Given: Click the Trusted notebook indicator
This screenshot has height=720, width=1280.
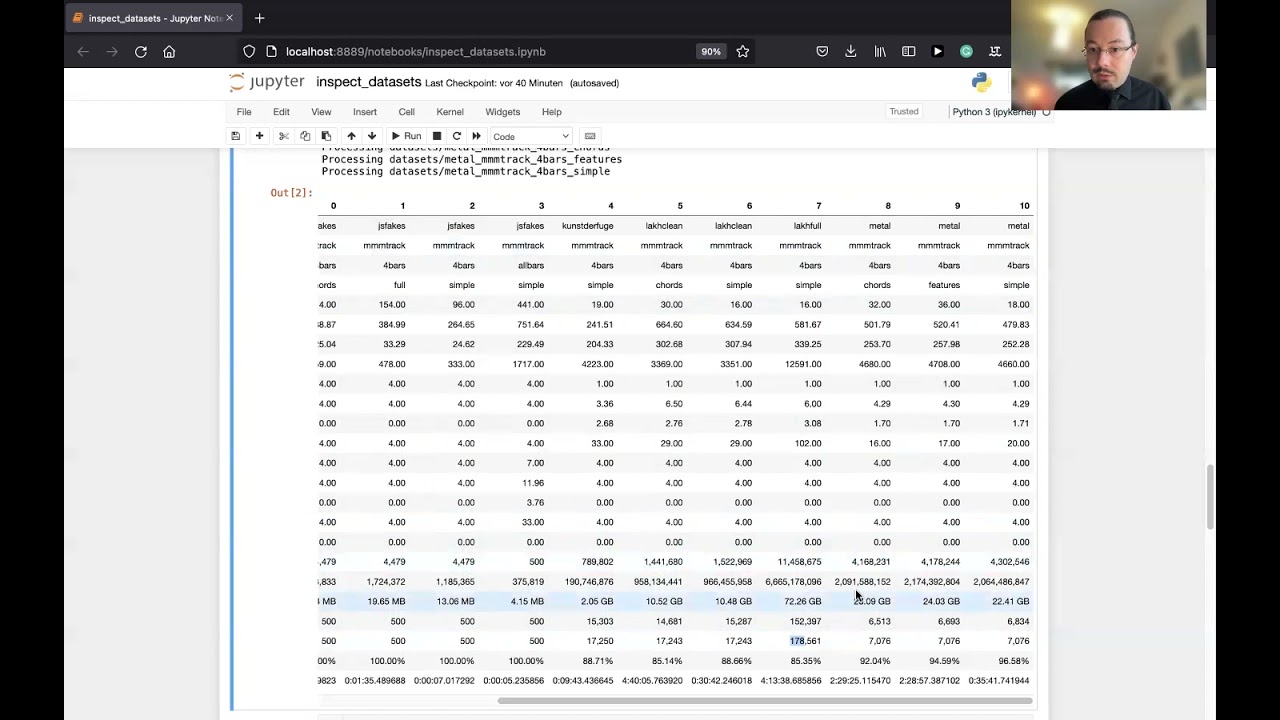Looking at the screenshot, I should pos(904,112).
